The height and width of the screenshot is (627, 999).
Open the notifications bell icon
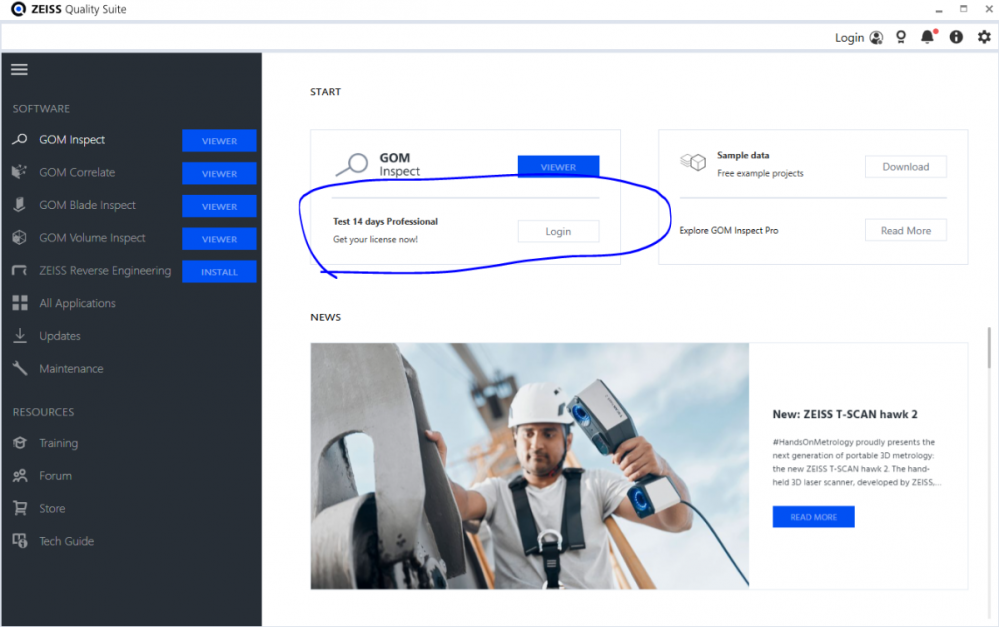tap(928, 37)
